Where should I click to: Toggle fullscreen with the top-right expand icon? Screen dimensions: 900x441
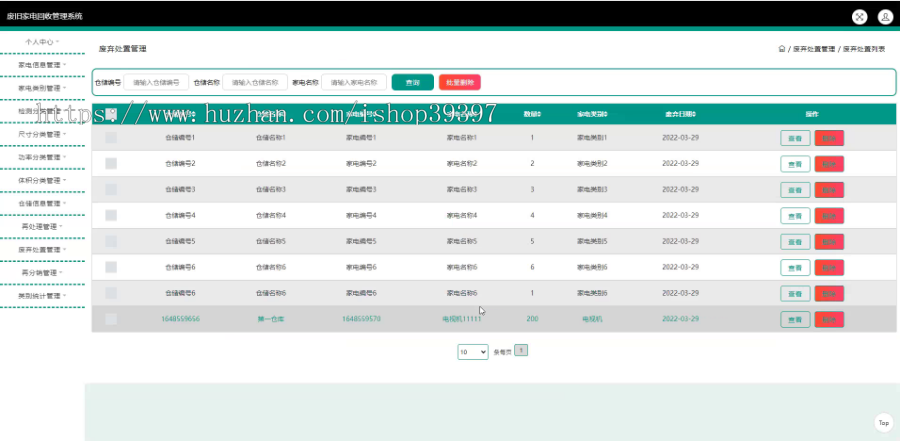pyautogui.click(x=859, y=17)
